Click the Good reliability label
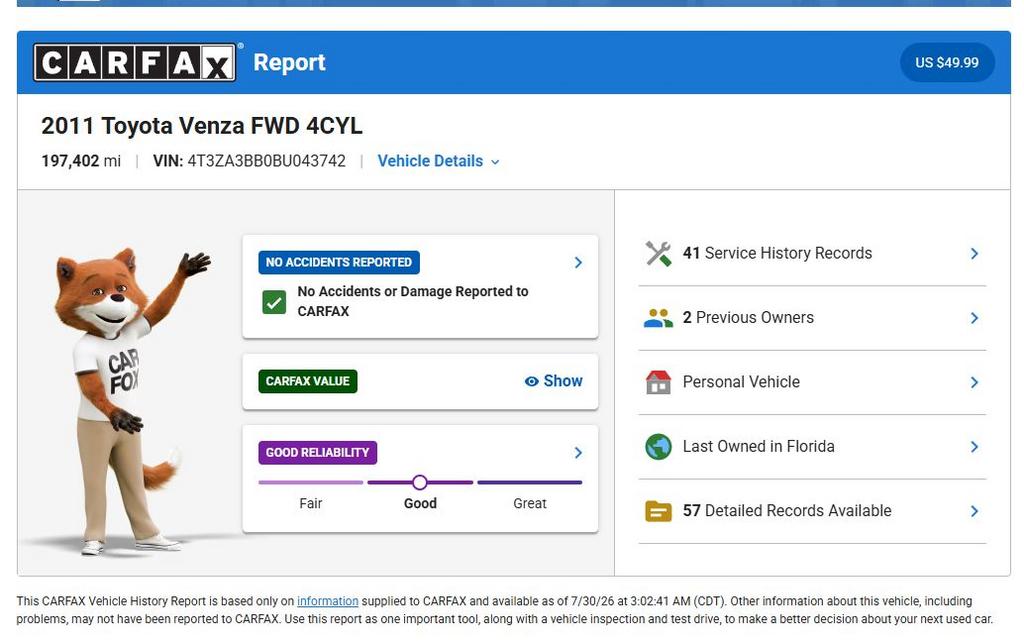Viewport: 1024px width, 643px height. point(420,504)
